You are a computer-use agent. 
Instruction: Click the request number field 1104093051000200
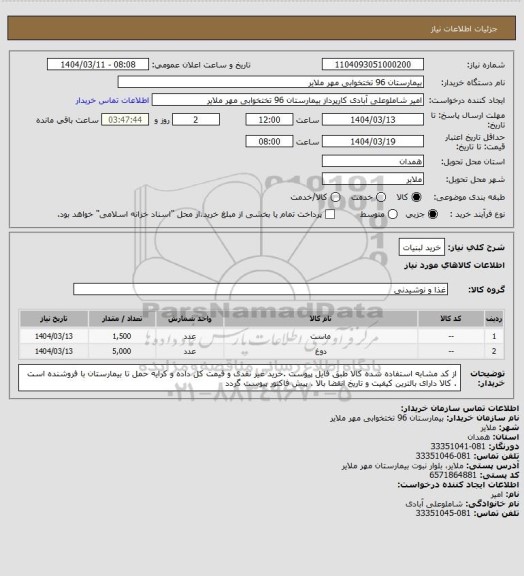[x=373, y=64]
